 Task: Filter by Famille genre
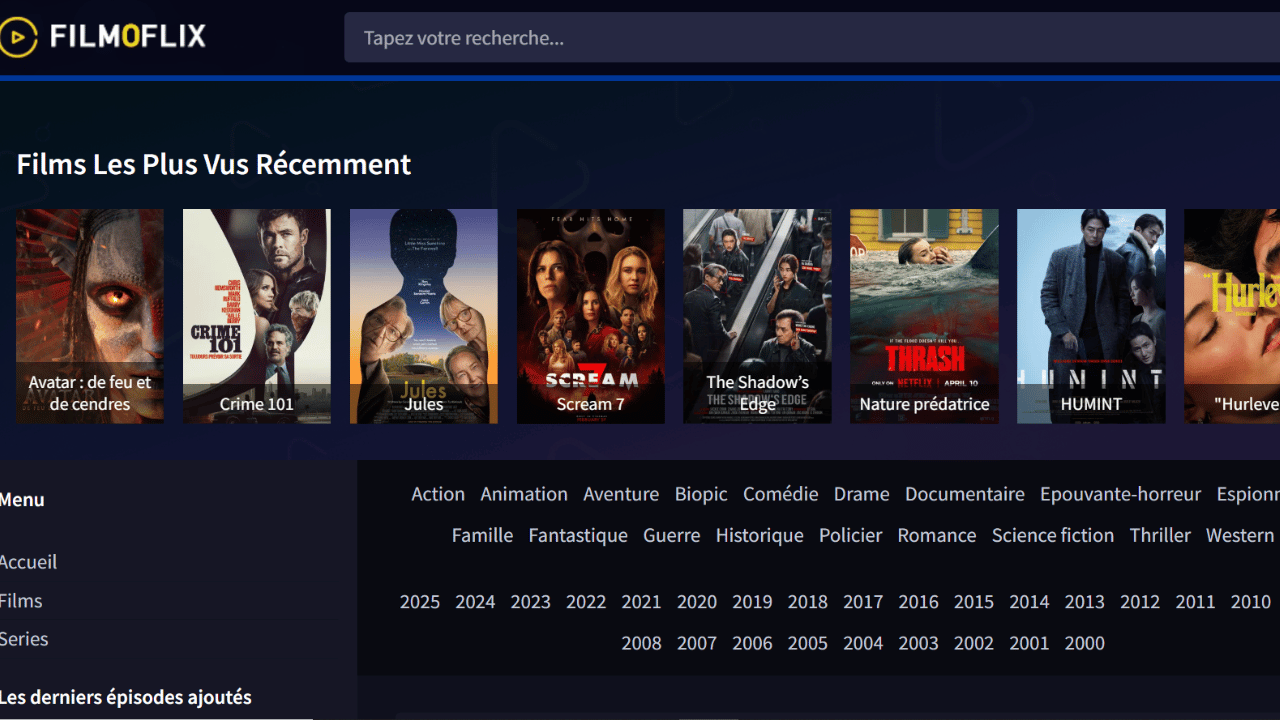(482, 535)
